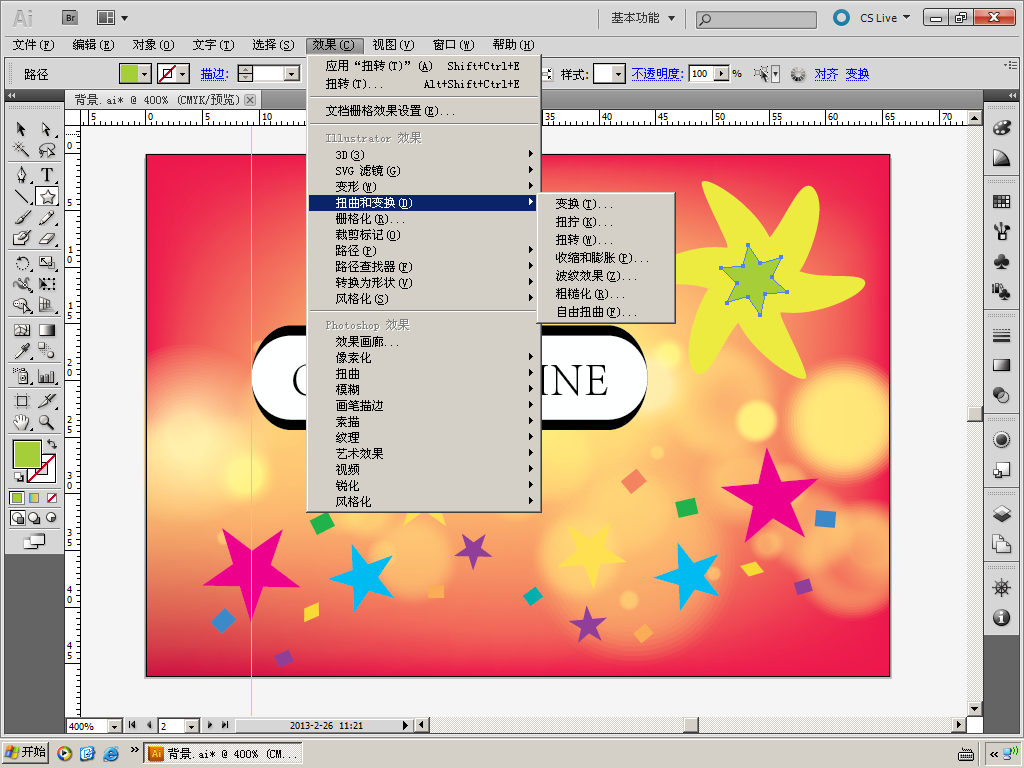Viewport: 1024px width, 768px height.
Task: Choose the Magic Wand tool
Action: 22,150
